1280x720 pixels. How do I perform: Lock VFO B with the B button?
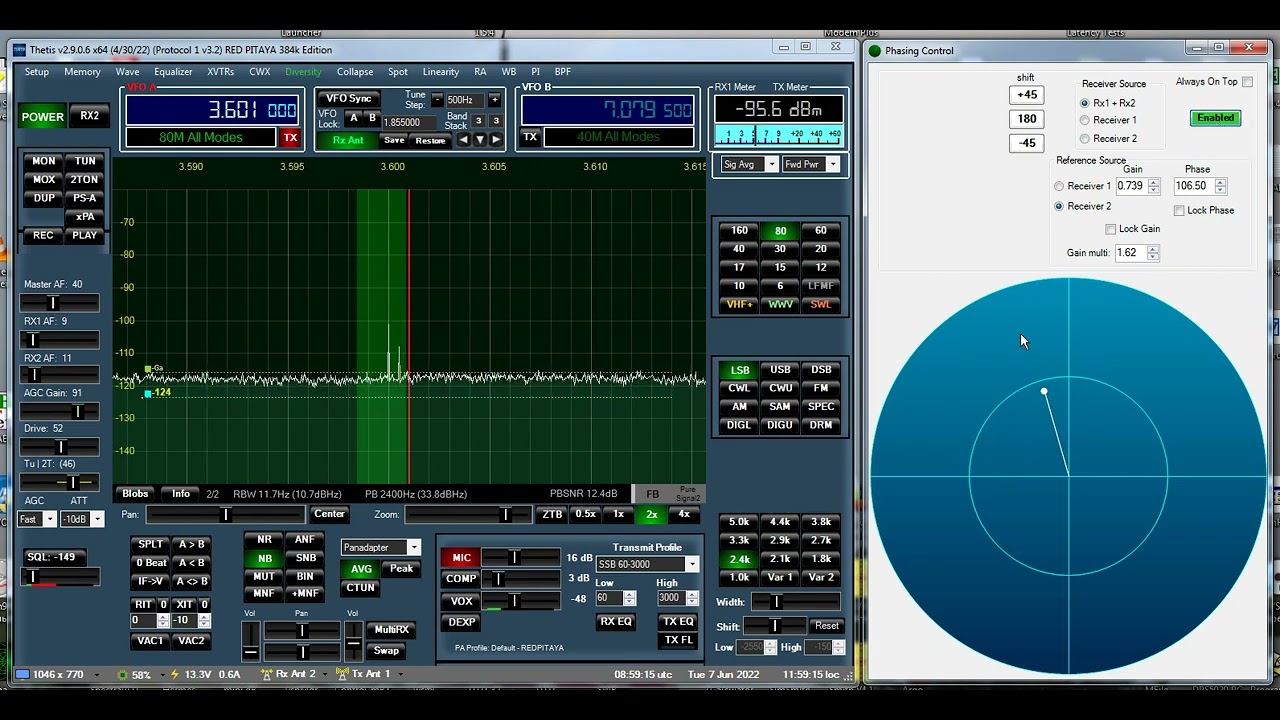point(372,118)
